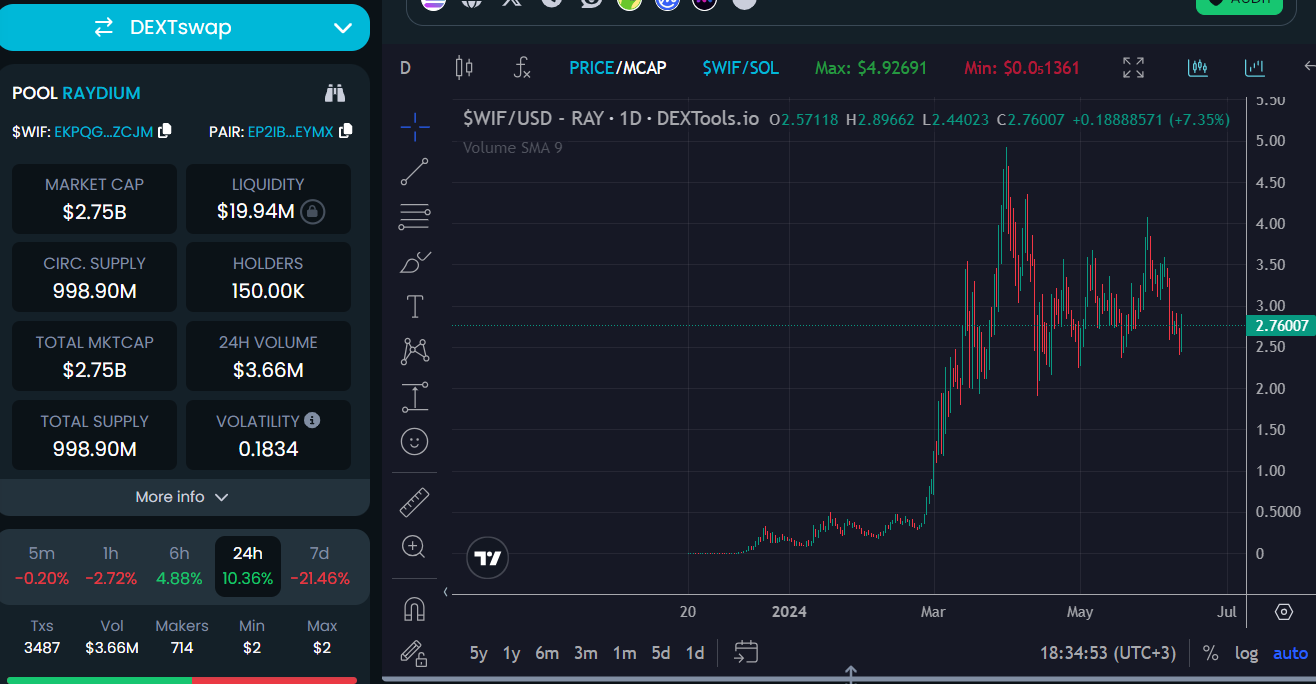Switch chart pair via $WIF/SOL
The height and width of the screenshot is (684, 1316).
click(x=740, y=68)
